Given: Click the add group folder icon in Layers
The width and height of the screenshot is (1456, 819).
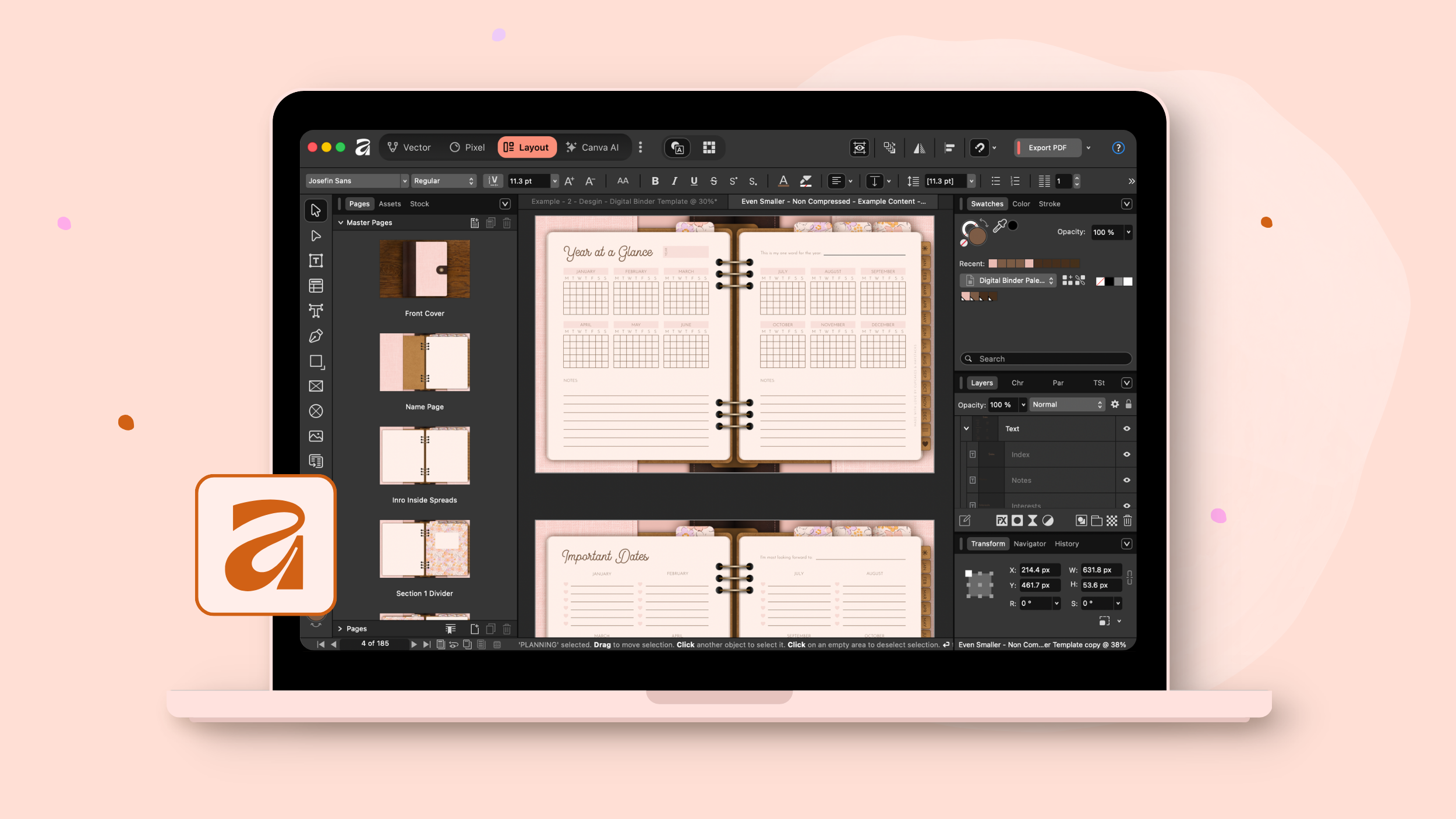Looking at the screenshot, I should point(1096,521).
